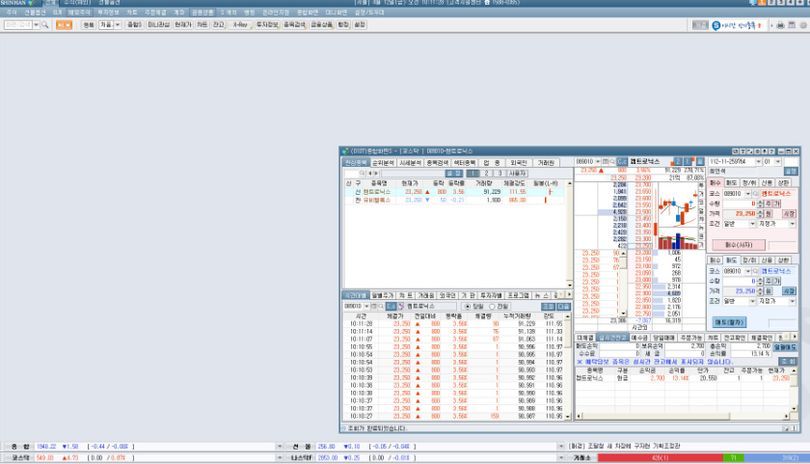
Task: Open the 일별주가 tab
Action: click(x=382, y=296)
